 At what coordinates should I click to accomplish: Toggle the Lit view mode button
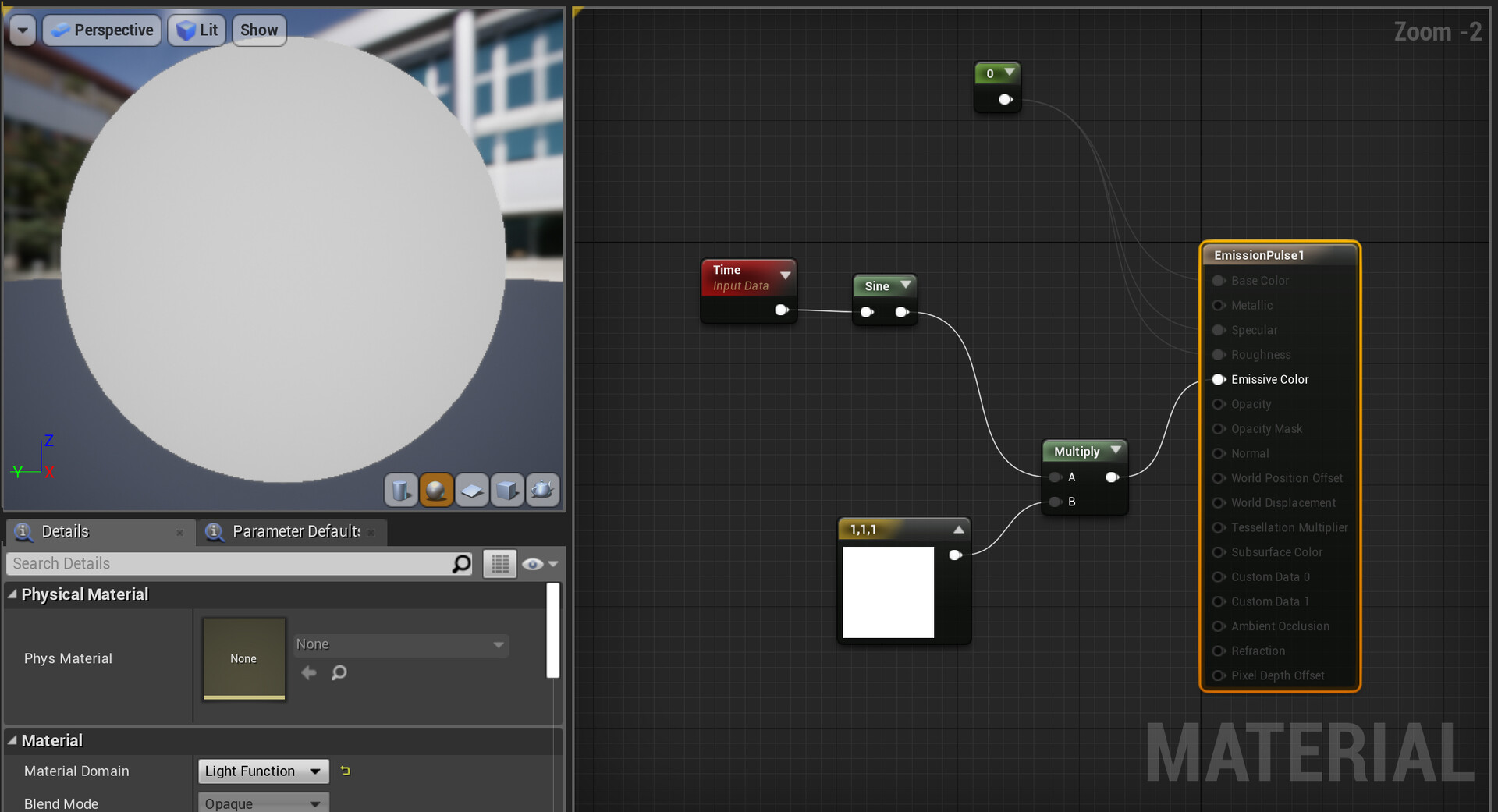(197, 30)
